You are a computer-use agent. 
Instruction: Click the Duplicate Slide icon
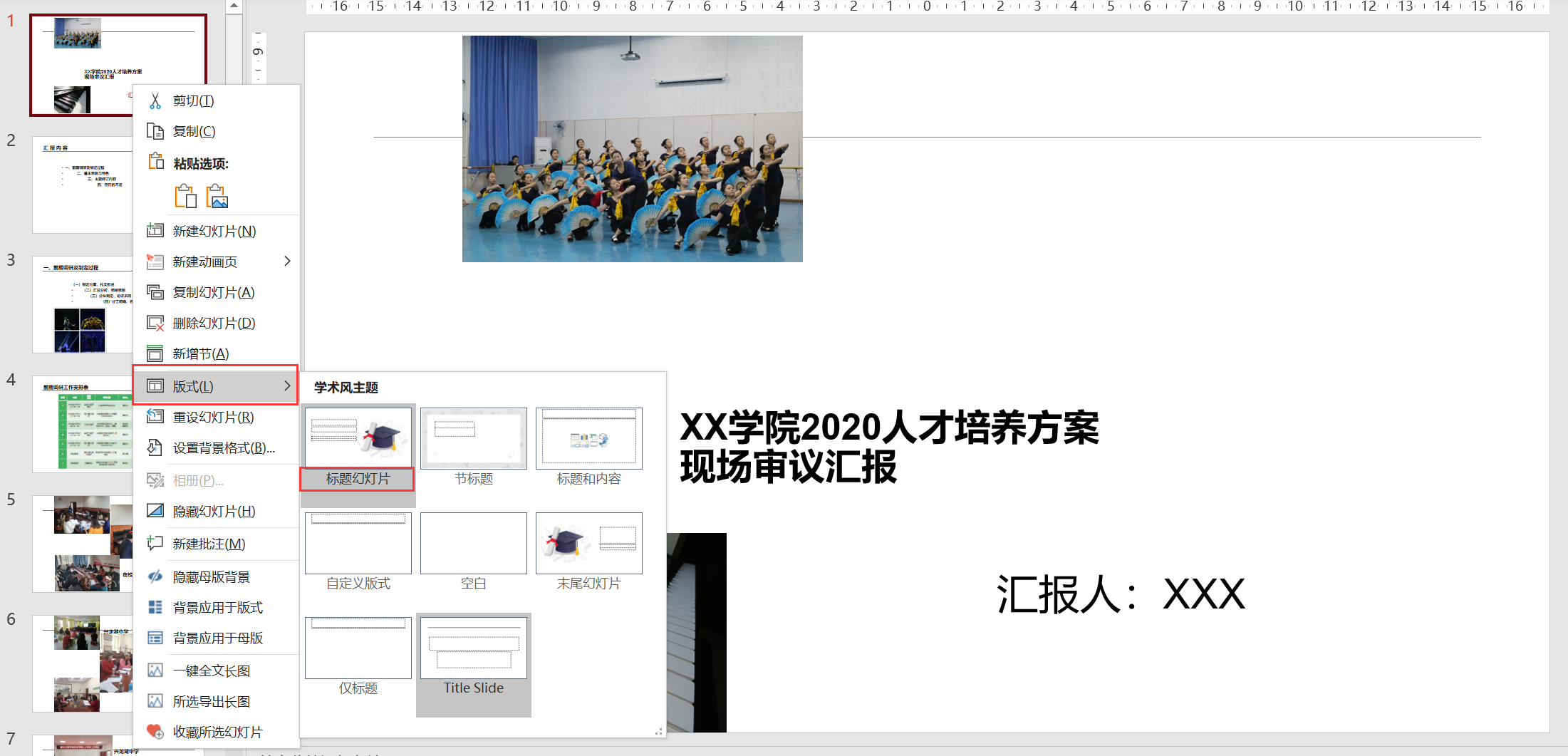tap(155, 292)
